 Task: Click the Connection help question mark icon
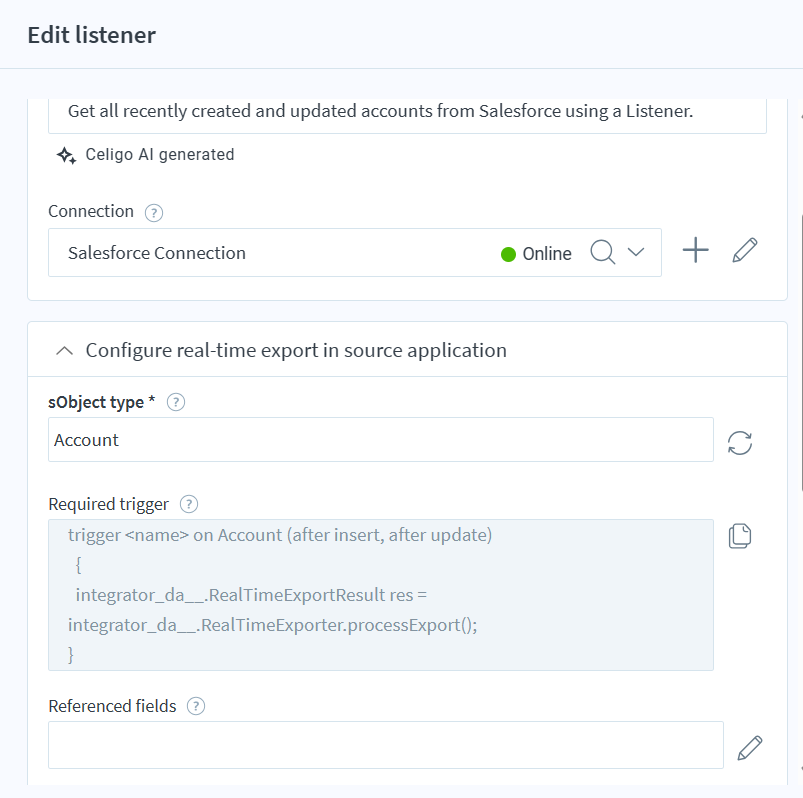[153, 212]
